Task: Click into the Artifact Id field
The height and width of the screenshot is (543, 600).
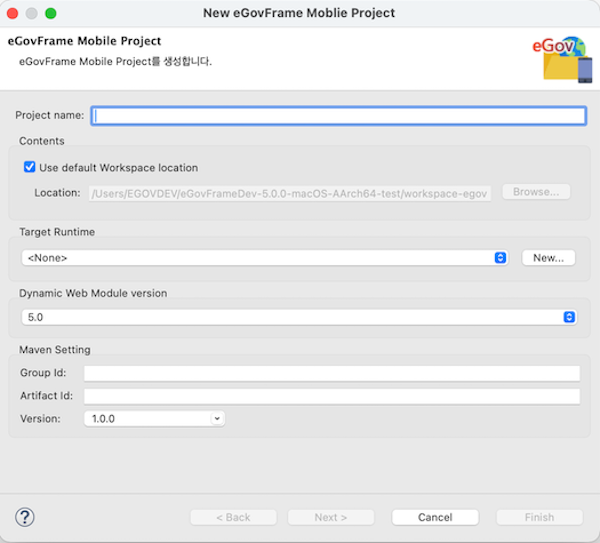Action: 331,396
